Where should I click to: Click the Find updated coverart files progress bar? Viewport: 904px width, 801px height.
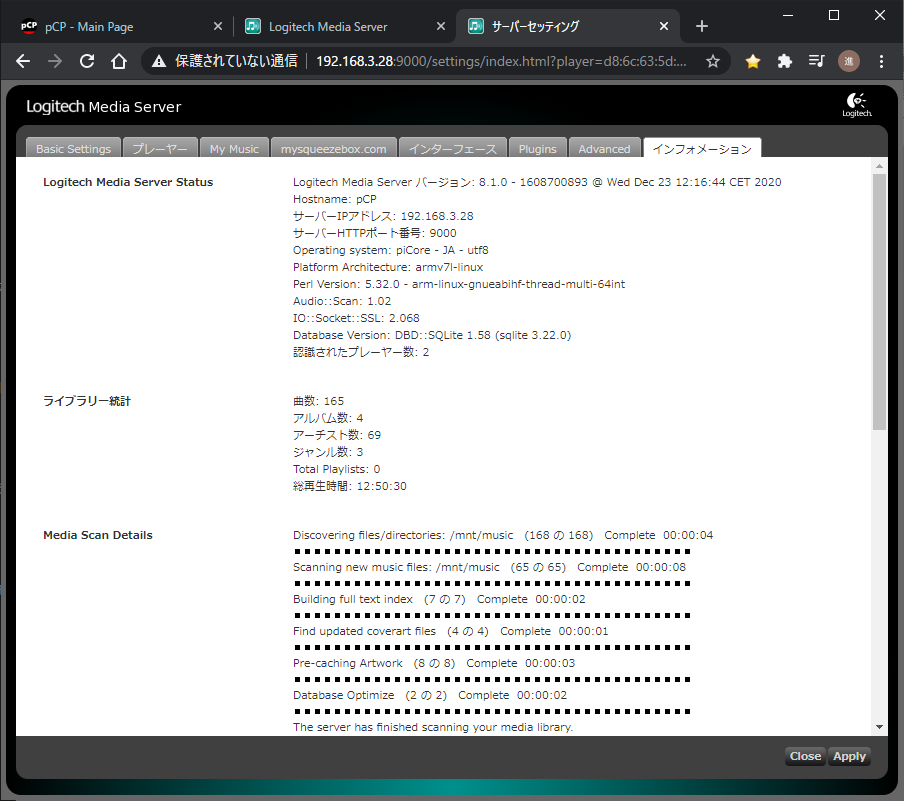click(492, 648)
